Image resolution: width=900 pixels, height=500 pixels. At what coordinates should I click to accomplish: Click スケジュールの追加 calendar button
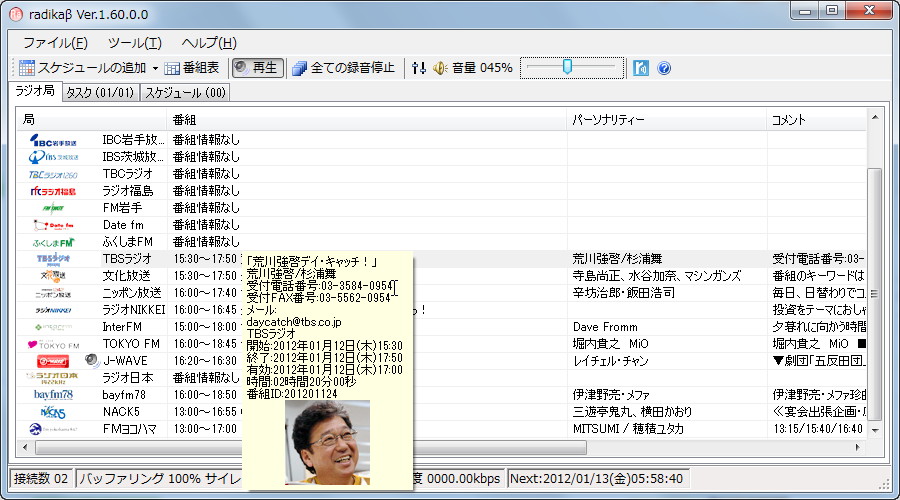pyautogui.click(x=82, y=68)
